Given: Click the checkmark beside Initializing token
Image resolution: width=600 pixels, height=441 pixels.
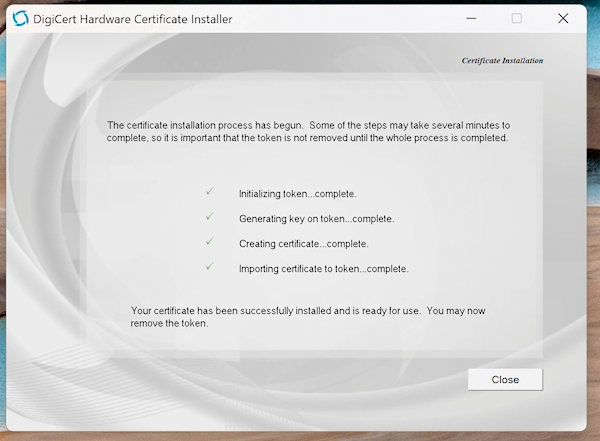Looking at the screenshot, I should (210, 192).
